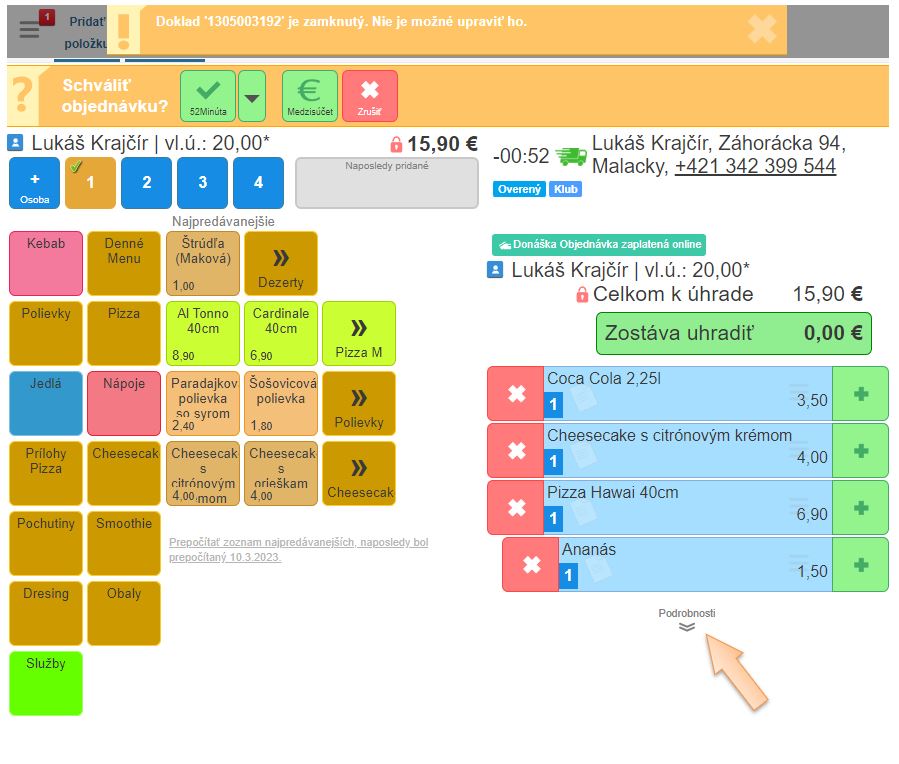
Task: Increase Pizza Hawai 40cm quantity
Action: click(860, 508)
